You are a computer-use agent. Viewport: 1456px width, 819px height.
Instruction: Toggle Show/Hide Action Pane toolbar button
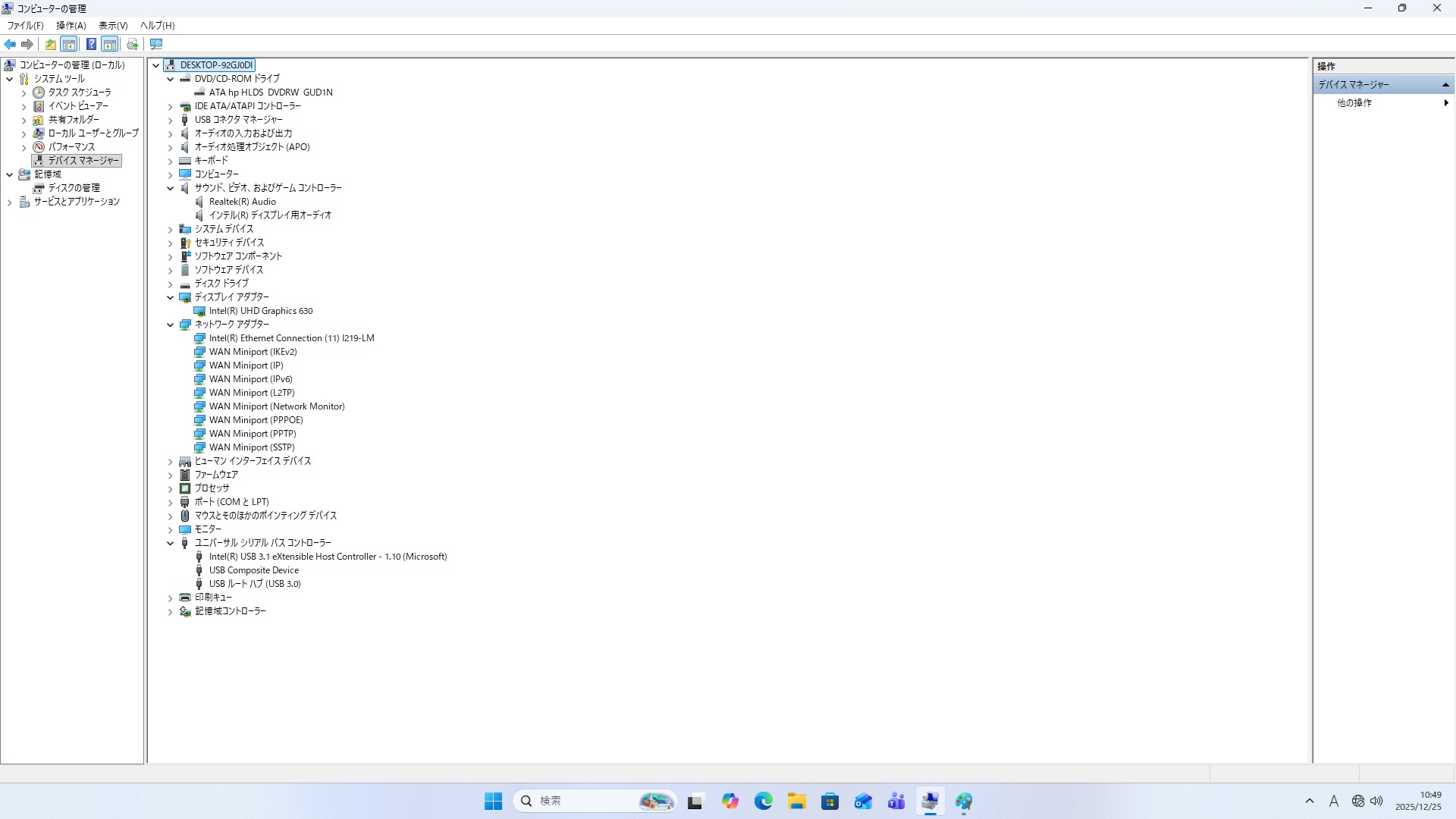point(110,44)
